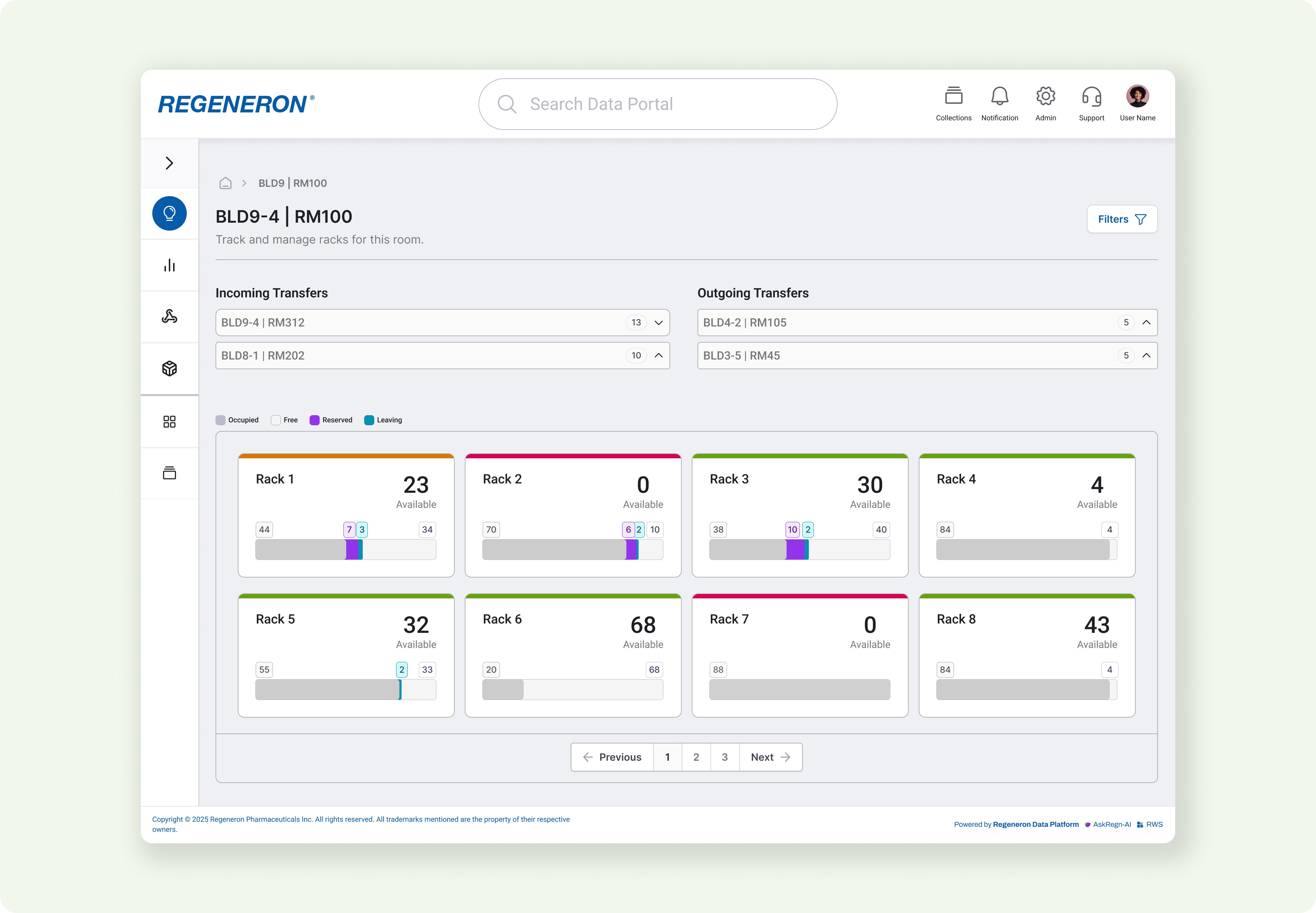Click the Next pagination button
Viewport: 1316px width, 913px height.
770,757
